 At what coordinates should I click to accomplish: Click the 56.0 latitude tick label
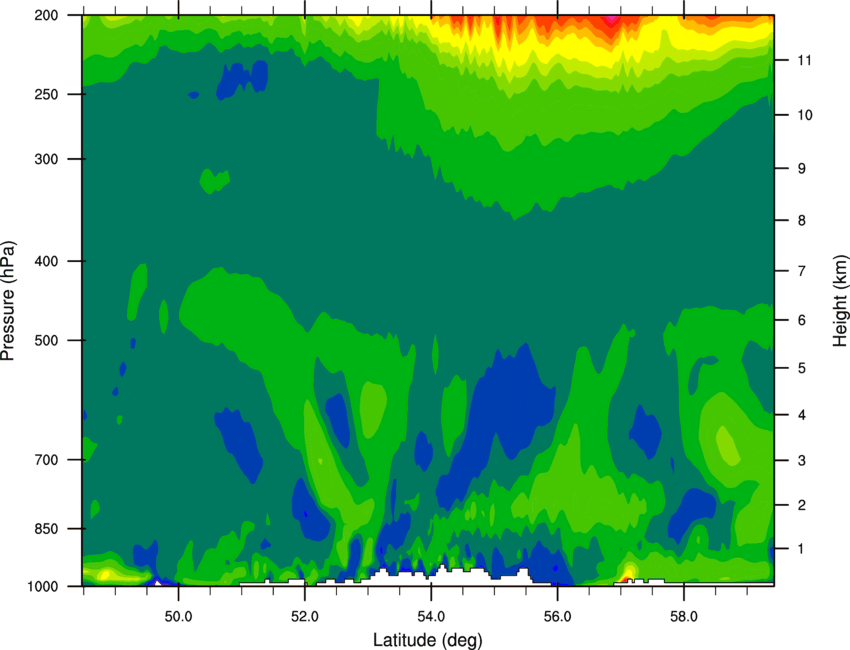coord(557,617)
